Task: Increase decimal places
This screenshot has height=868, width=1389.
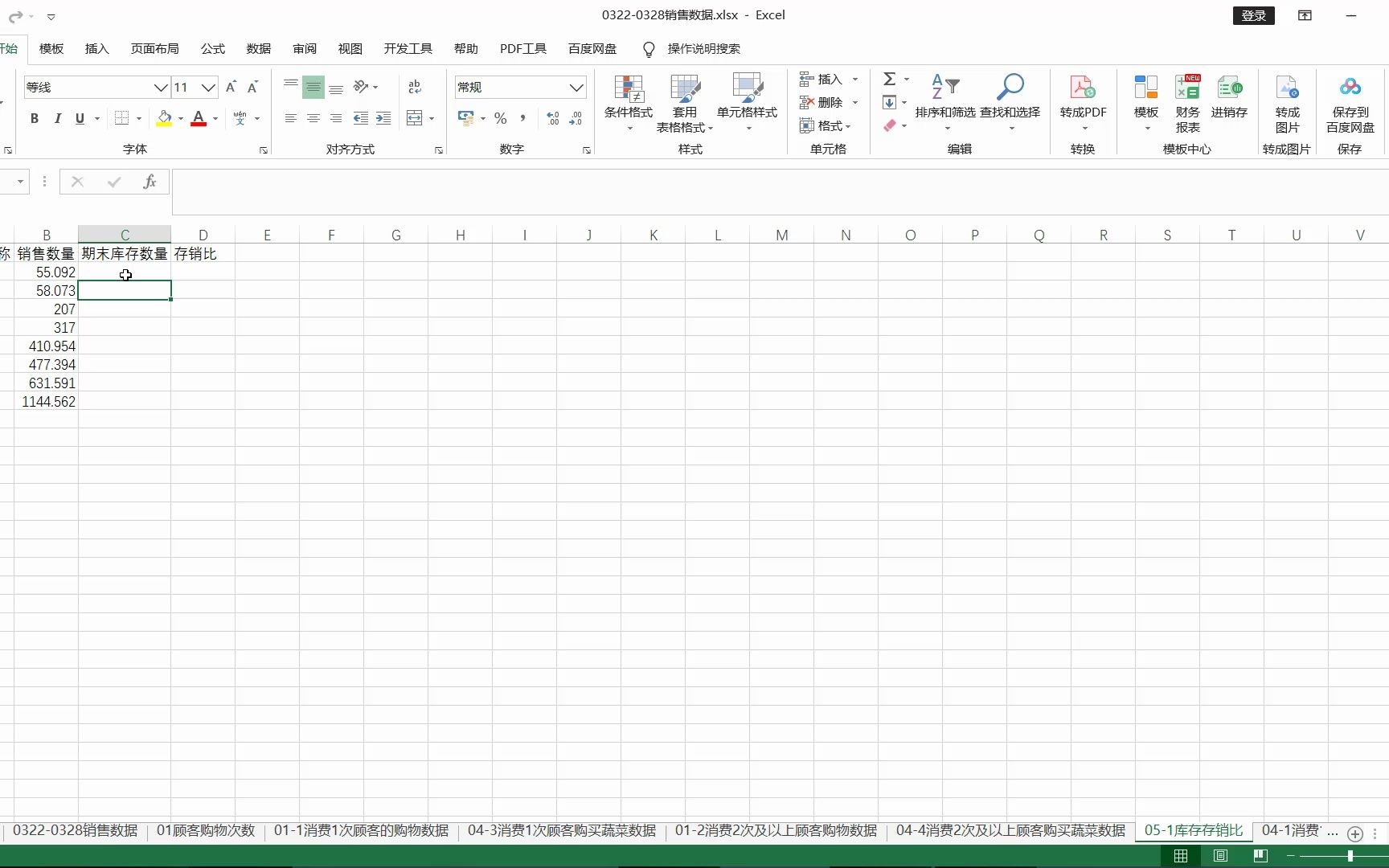Action: tap(553, 118)
